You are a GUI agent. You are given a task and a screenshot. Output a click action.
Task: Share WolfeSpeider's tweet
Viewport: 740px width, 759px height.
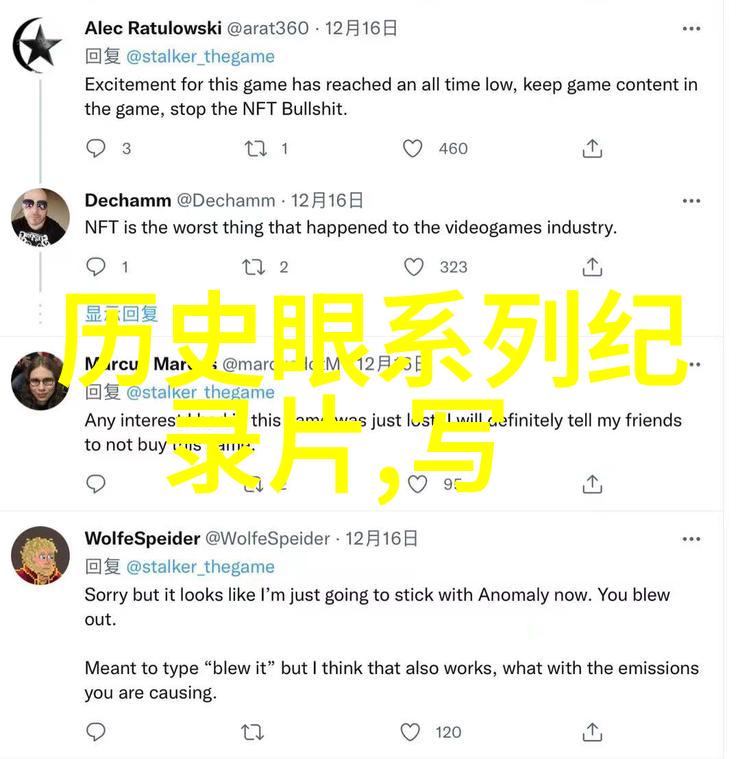click(x=592, y=732)
